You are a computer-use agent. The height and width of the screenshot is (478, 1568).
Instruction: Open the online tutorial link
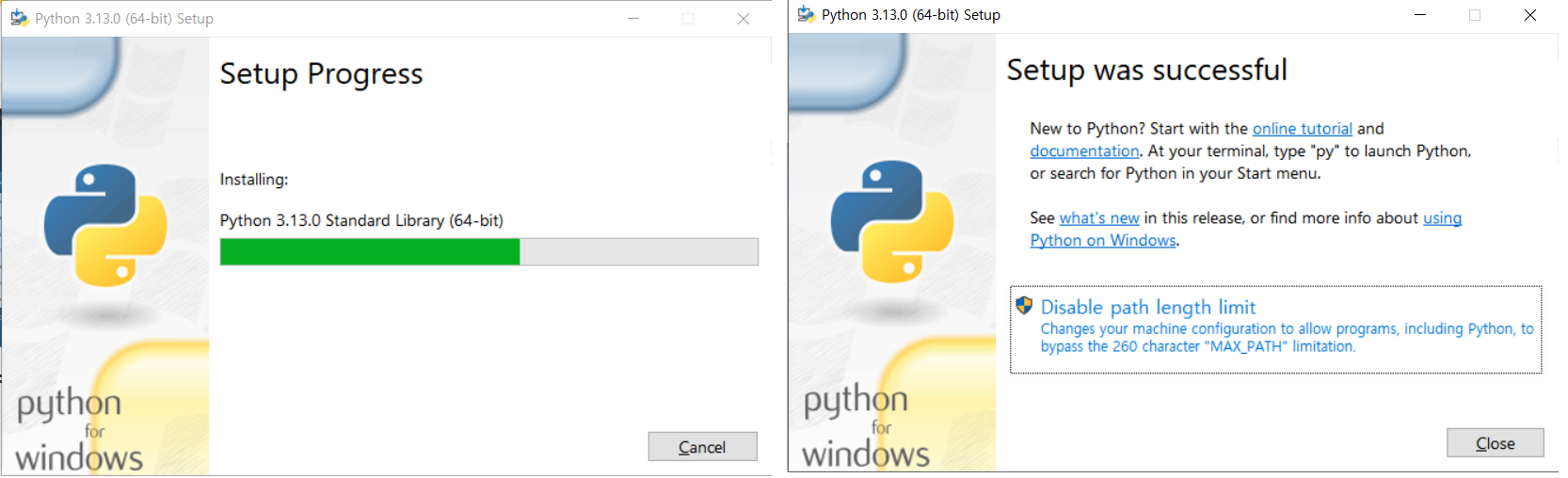tap(1302, 129)
